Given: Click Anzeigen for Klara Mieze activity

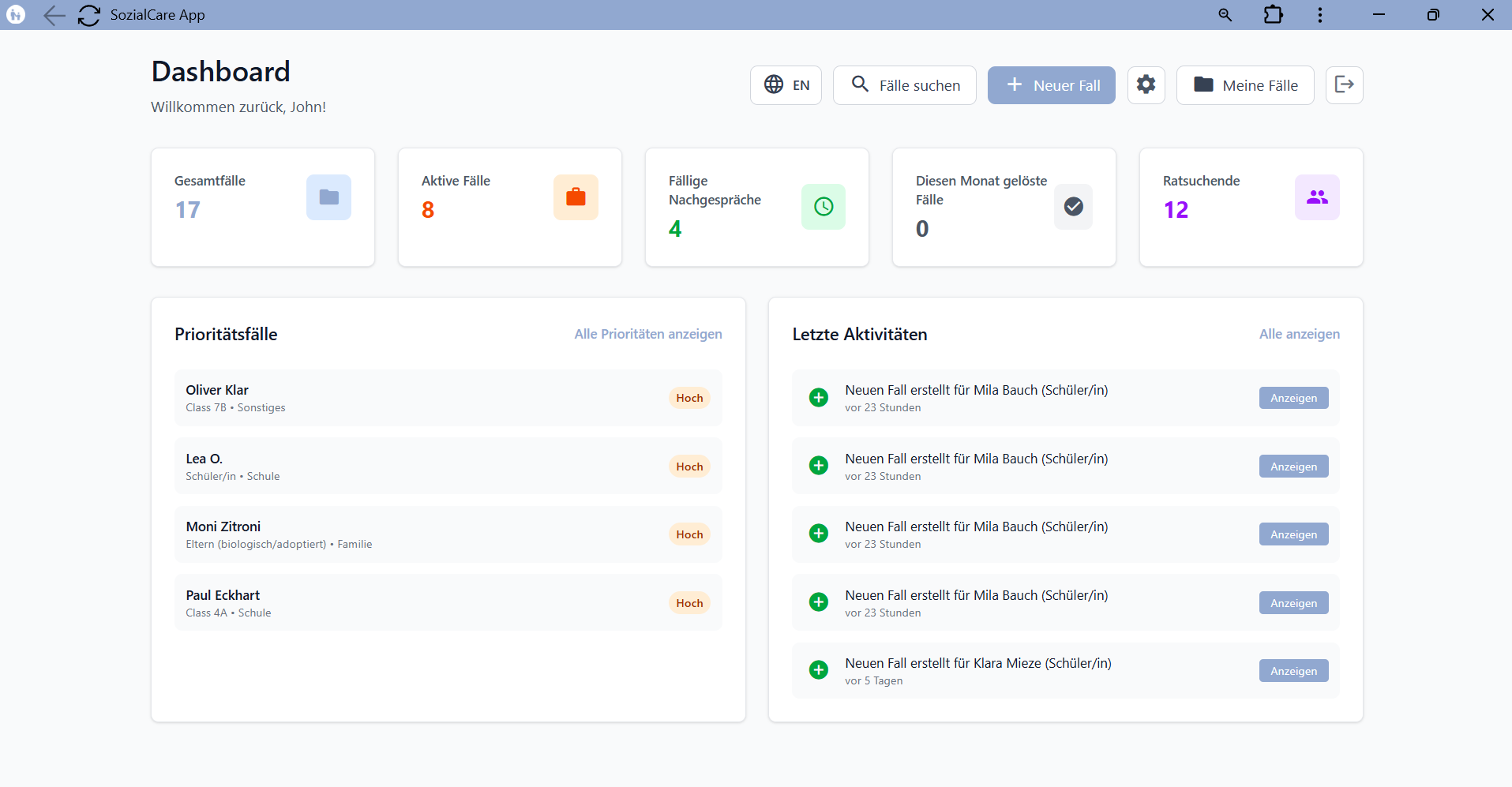Looking at the screenshot, I should point(1293,670).
